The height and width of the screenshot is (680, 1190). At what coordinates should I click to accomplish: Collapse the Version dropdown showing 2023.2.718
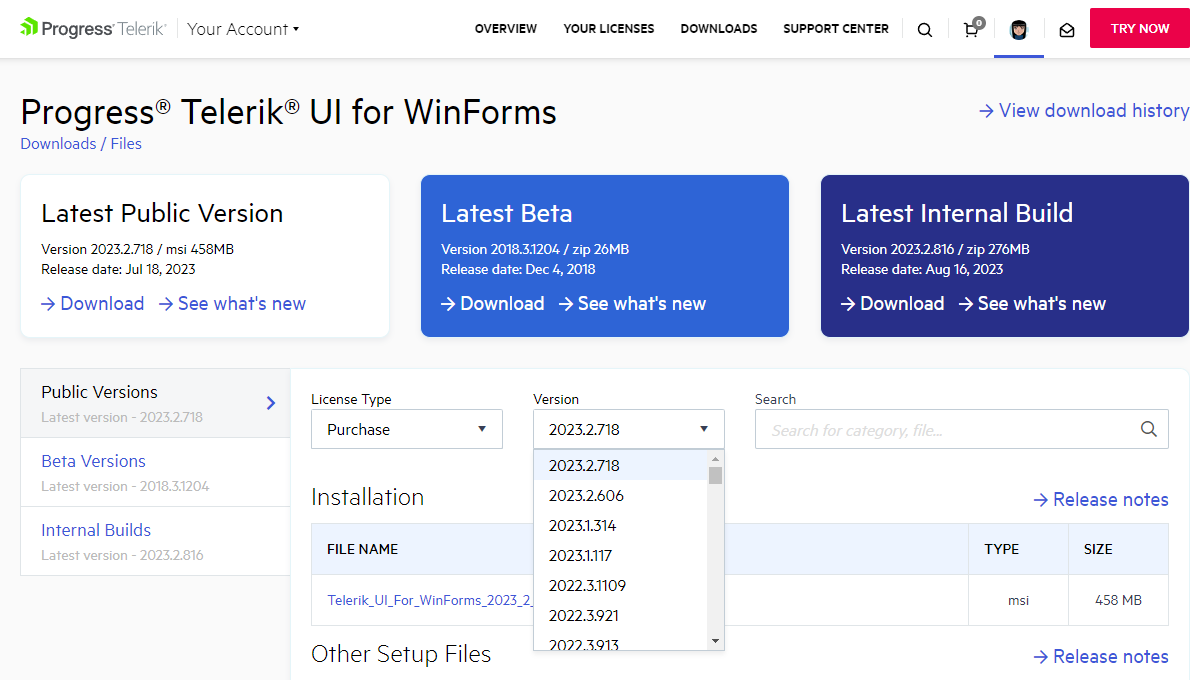coord(628,429)
